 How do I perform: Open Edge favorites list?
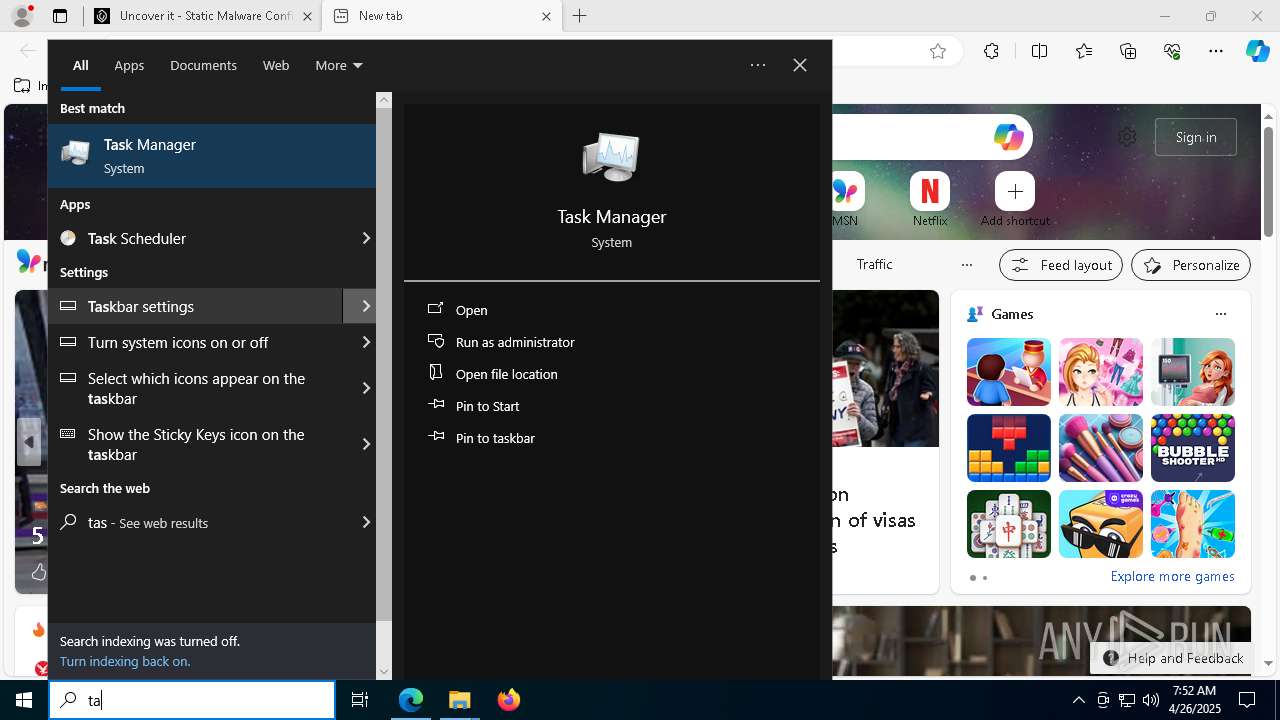[1084, 51]
